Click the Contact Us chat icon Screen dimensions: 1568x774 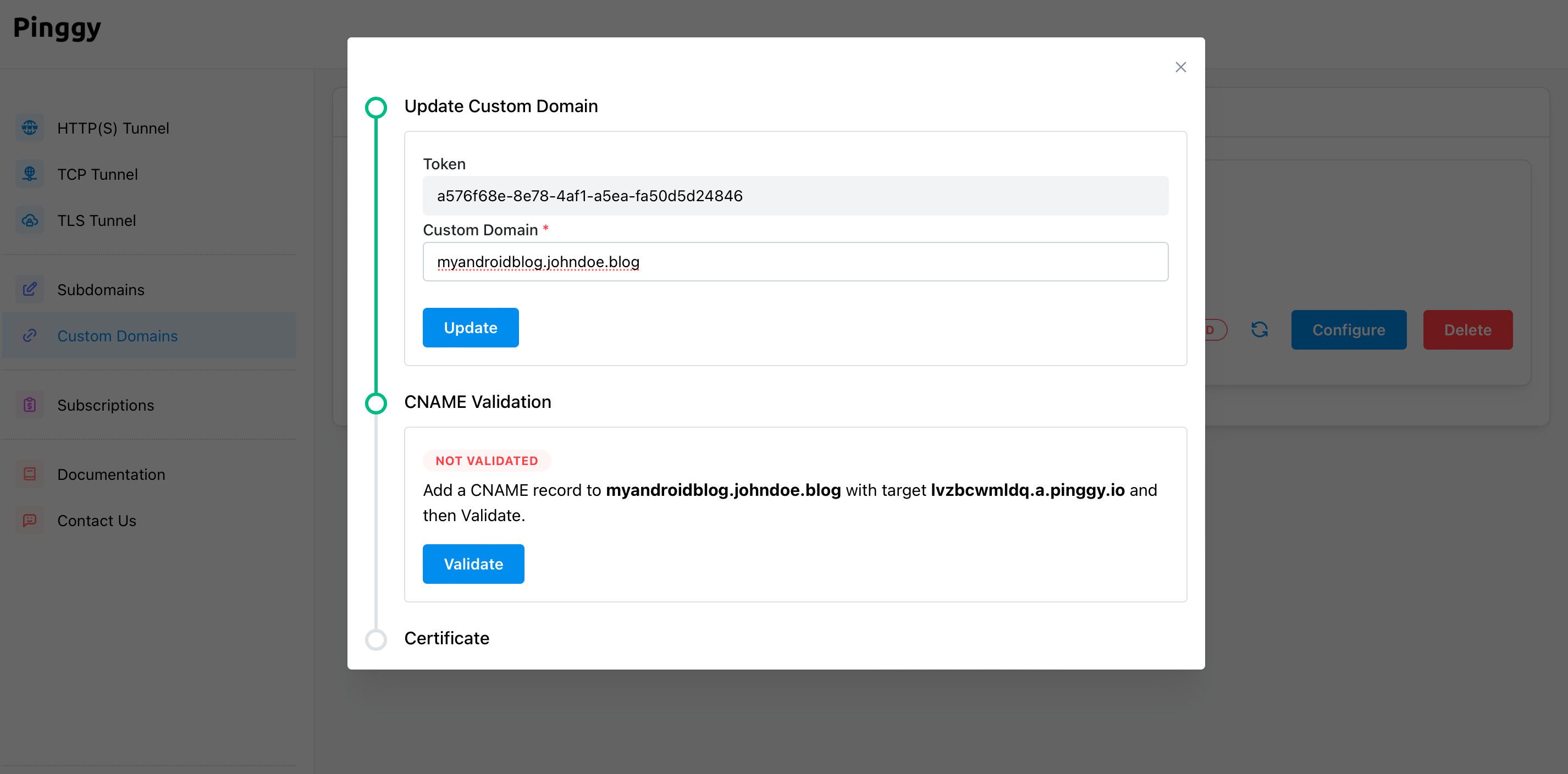click(x=29, y=521)
